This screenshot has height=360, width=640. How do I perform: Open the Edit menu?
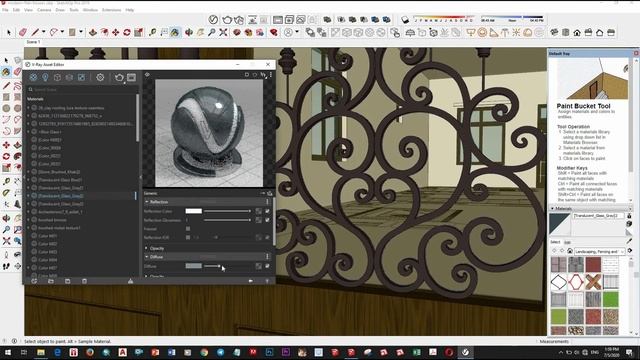pos(16,10)
